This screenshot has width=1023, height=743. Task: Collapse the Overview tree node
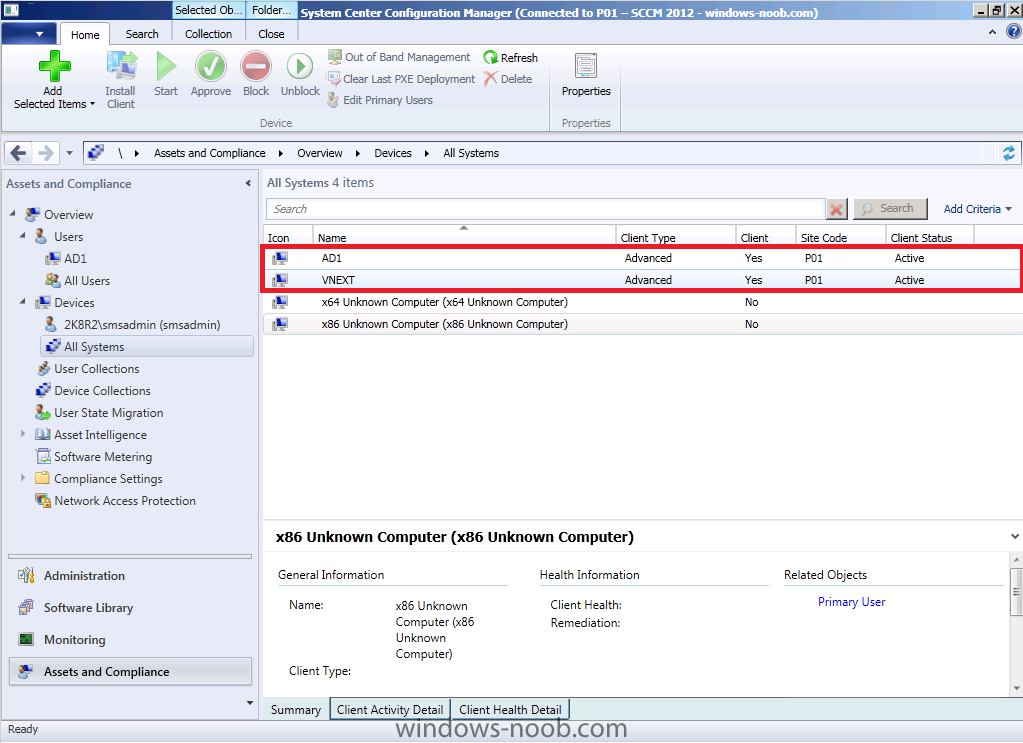point(13,214)
